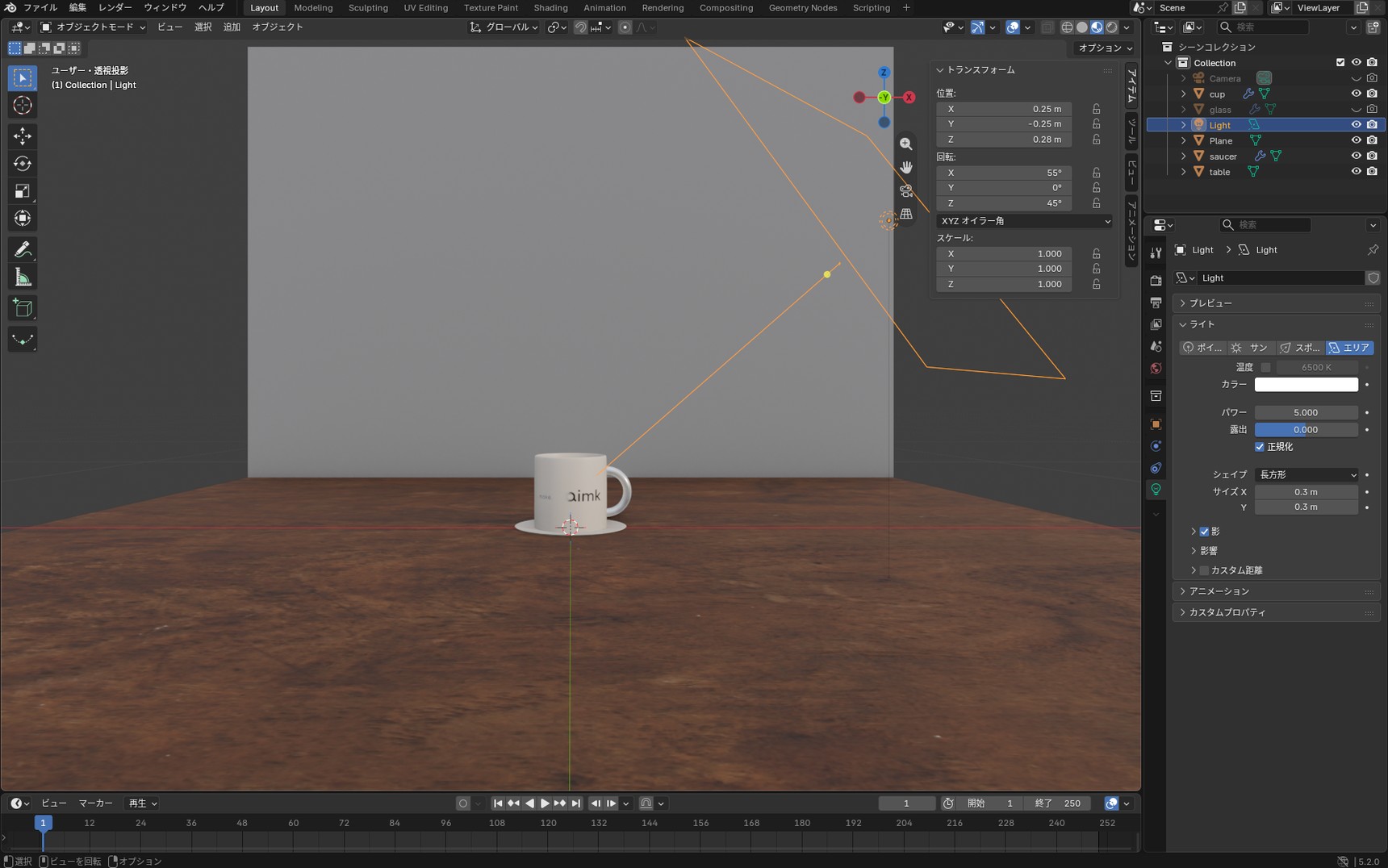
Task: Activate the Move tool
Action: point(23,136)
